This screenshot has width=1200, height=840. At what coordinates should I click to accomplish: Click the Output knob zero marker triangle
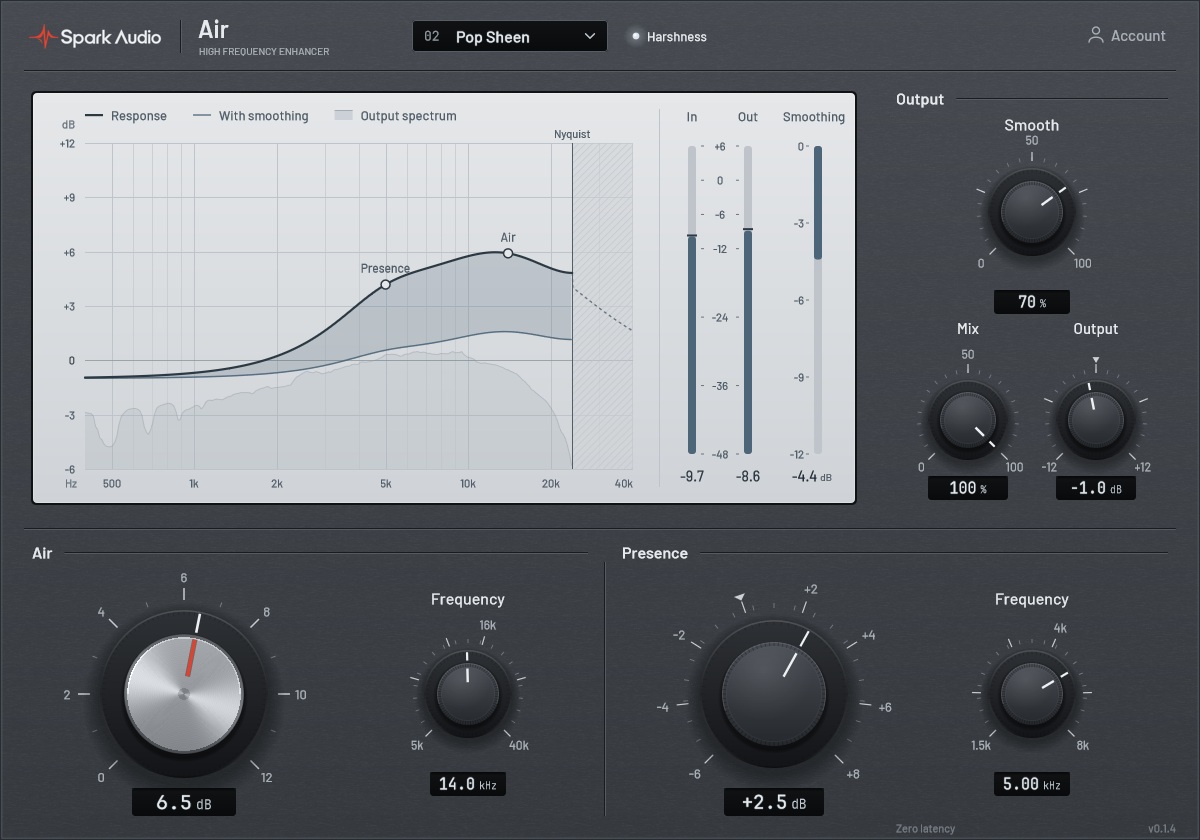[x=1096, y=360]
